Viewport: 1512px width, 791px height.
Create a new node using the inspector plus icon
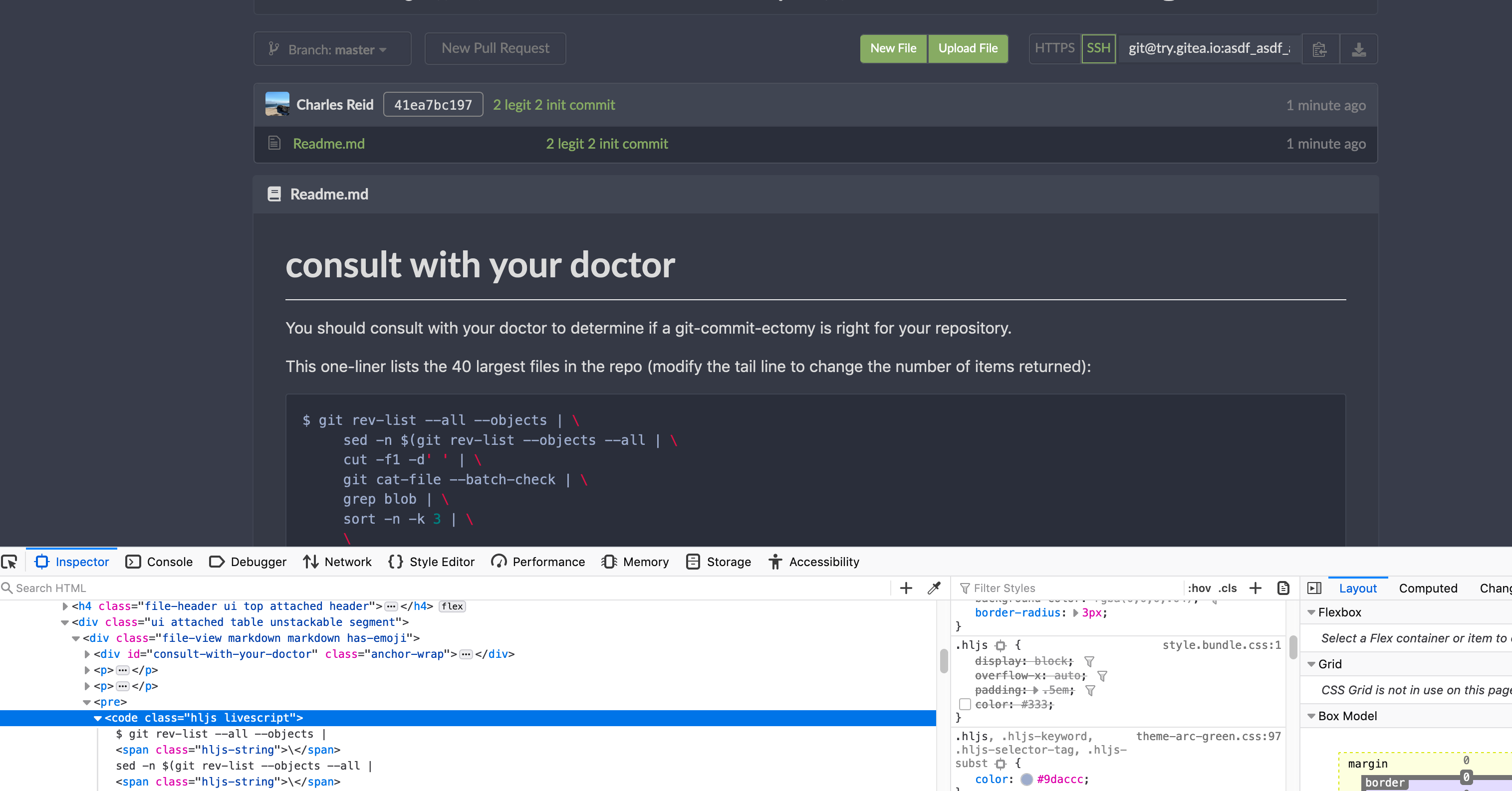pos(906,588)
